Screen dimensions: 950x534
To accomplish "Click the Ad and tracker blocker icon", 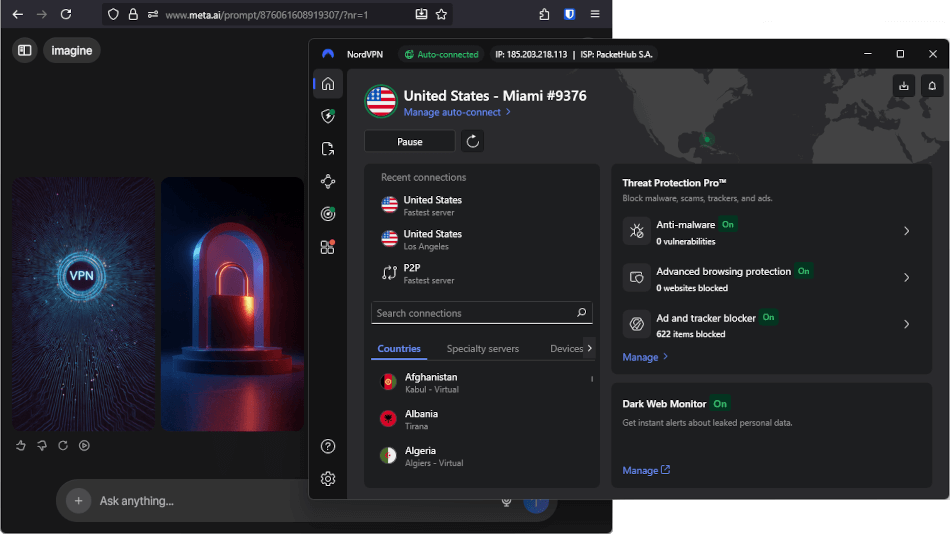I will coord(636,324).
